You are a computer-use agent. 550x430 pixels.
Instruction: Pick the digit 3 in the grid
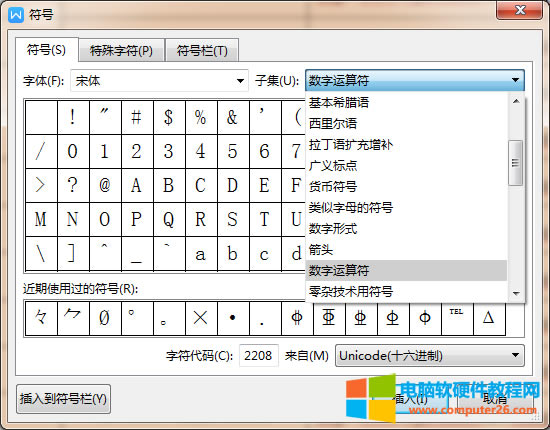(x=169, y=152)
